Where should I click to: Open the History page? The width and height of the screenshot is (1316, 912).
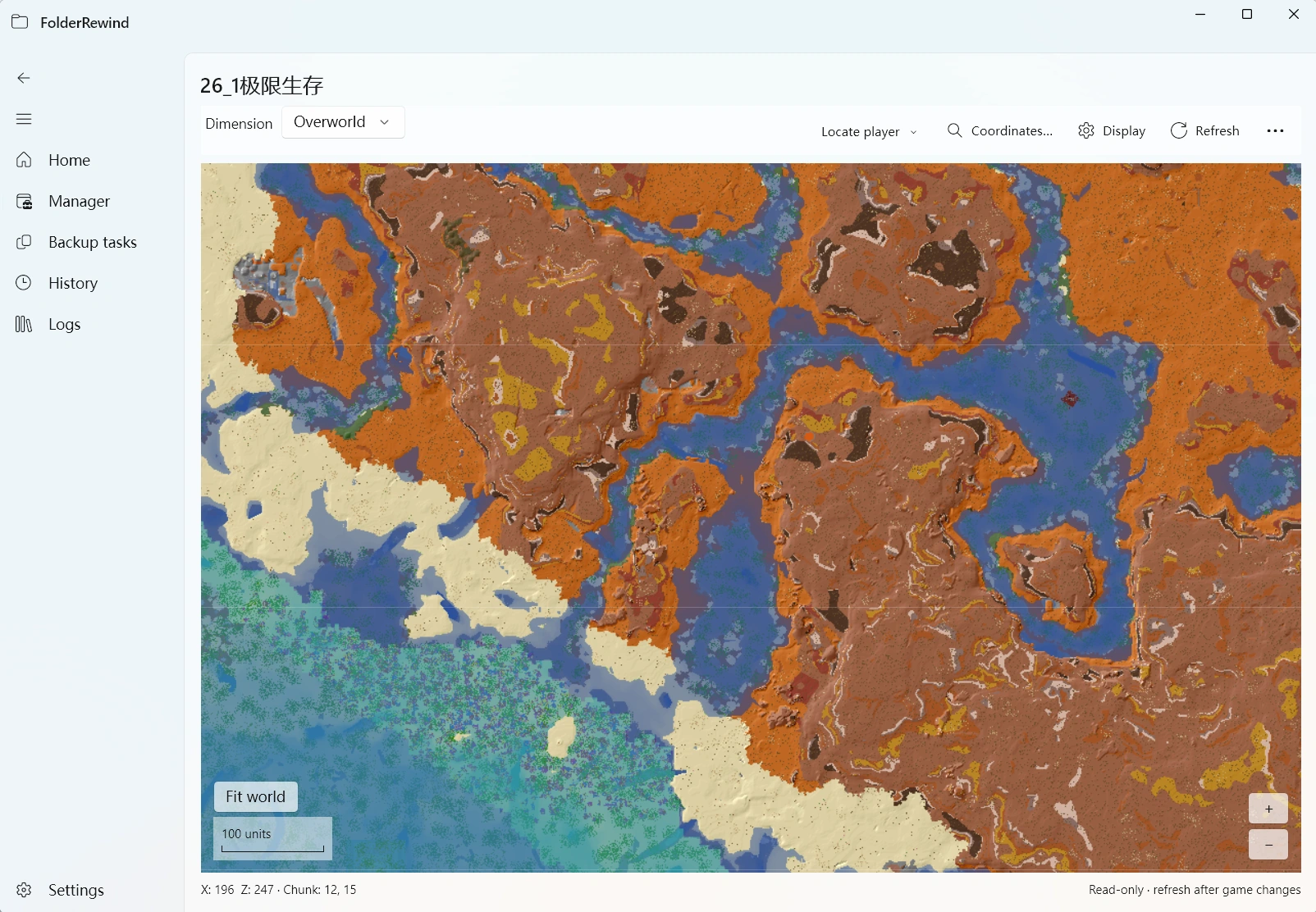click(x=92, y=283)
